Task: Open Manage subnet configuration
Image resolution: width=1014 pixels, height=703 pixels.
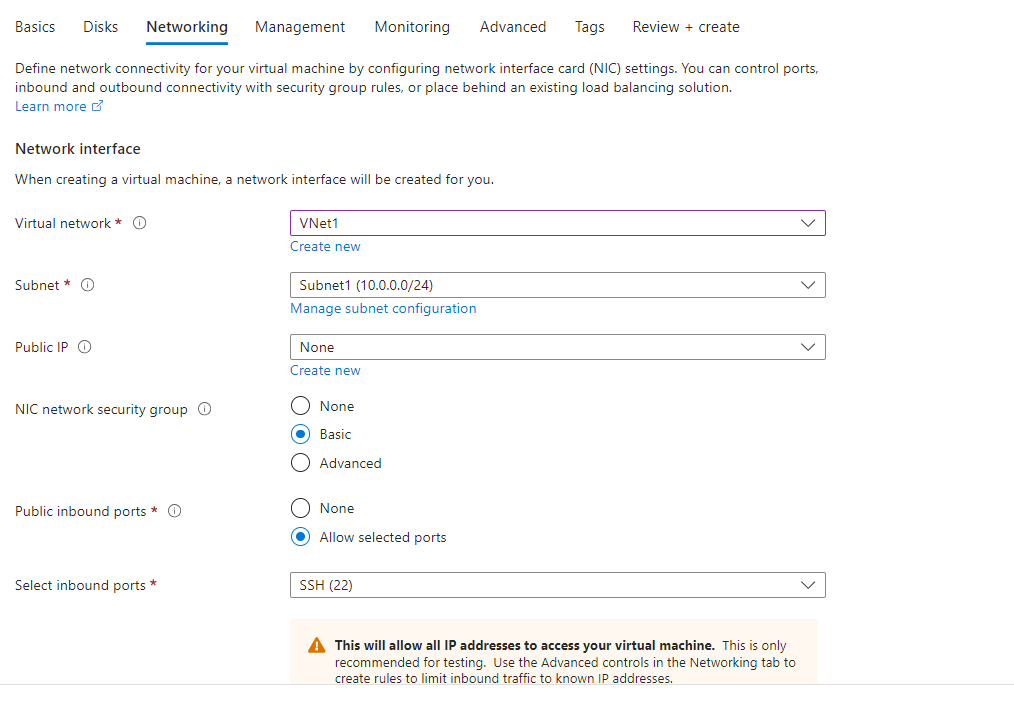Action: pos(383,308)
